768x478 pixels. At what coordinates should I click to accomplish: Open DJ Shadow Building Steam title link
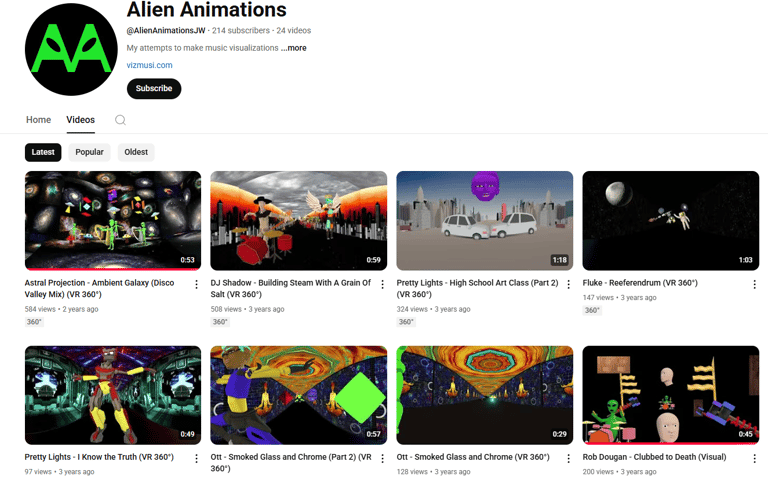pos(290,288)
